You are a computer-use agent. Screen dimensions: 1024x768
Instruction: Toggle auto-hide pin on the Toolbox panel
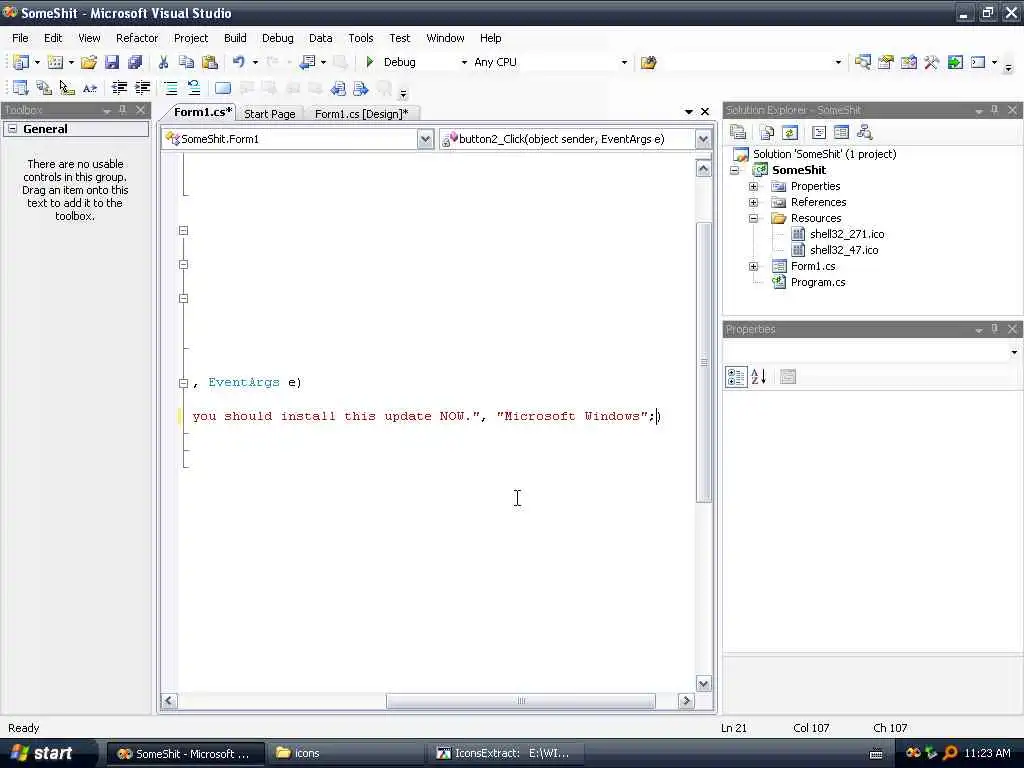(x=123, y=110)
